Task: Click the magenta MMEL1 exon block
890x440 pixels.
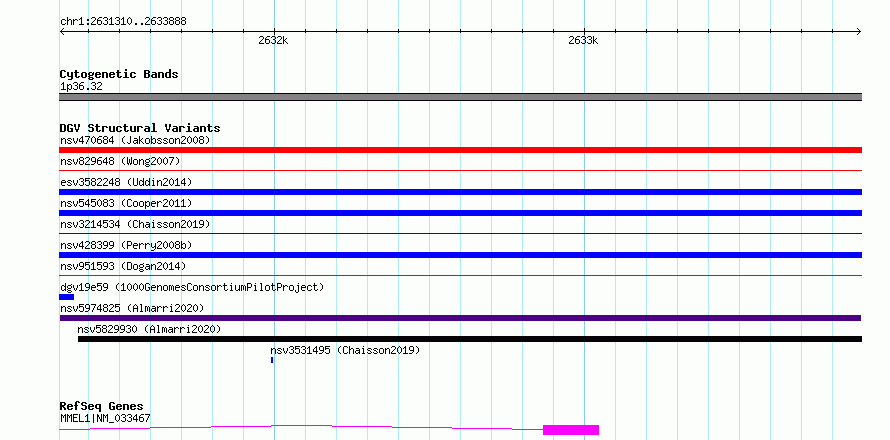Action: (x=571, y=430)
